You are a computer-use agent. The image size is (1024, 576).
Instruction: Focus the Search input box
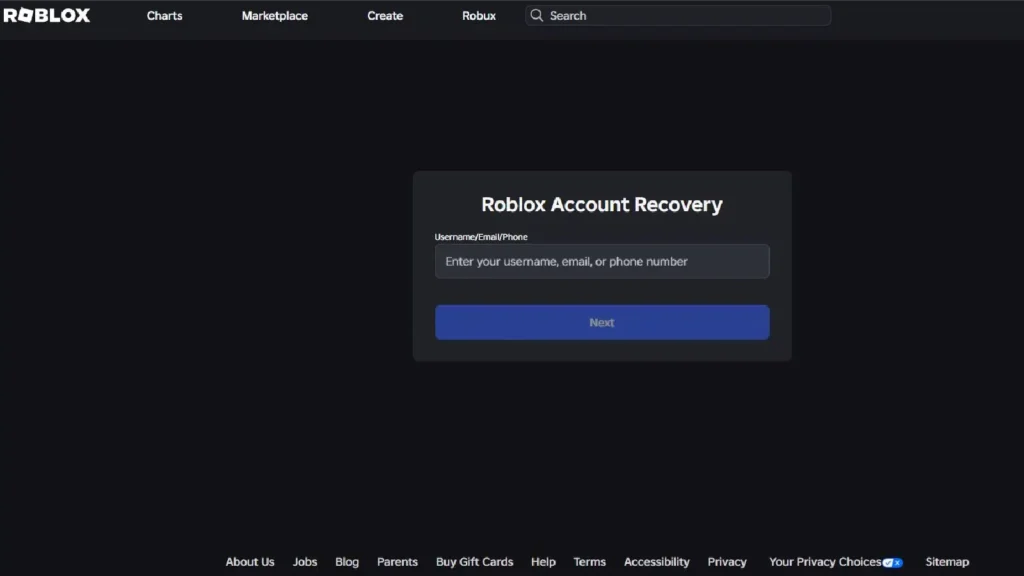[678, 16]
